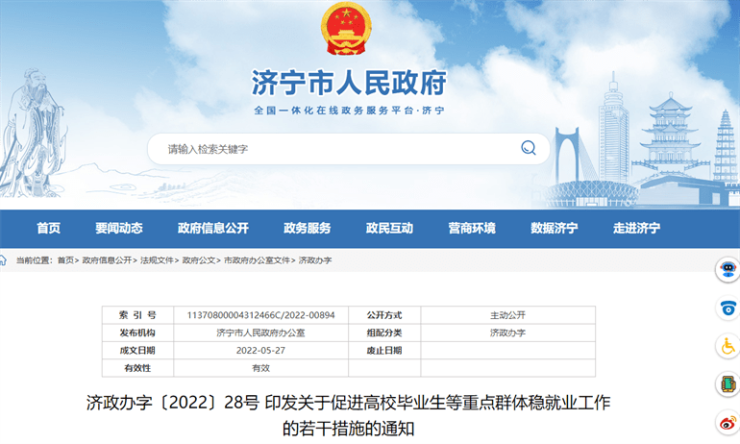Open the wheelchair accessibility icon

(x=727, y=346)
